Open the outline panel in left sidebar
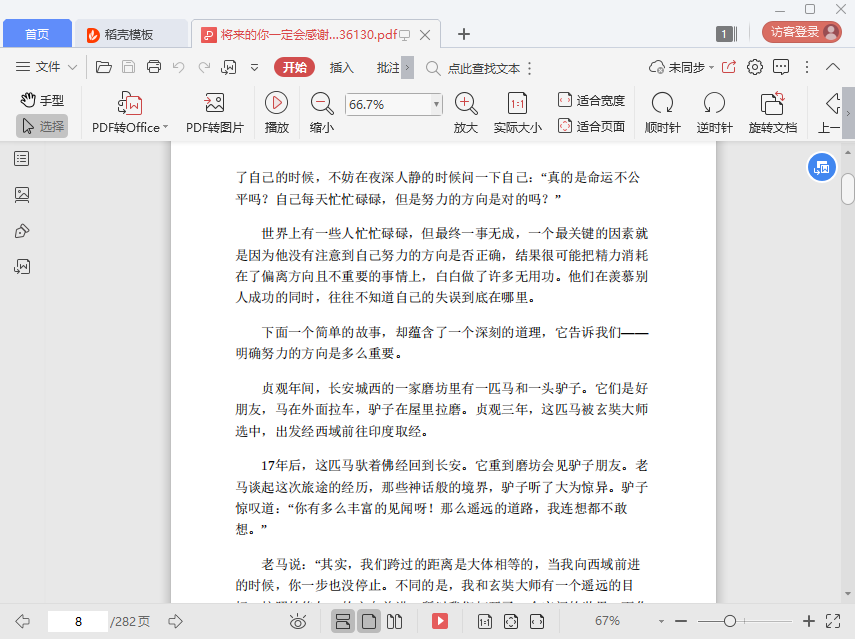The image size is (855, 639). (x=22, y=159)
